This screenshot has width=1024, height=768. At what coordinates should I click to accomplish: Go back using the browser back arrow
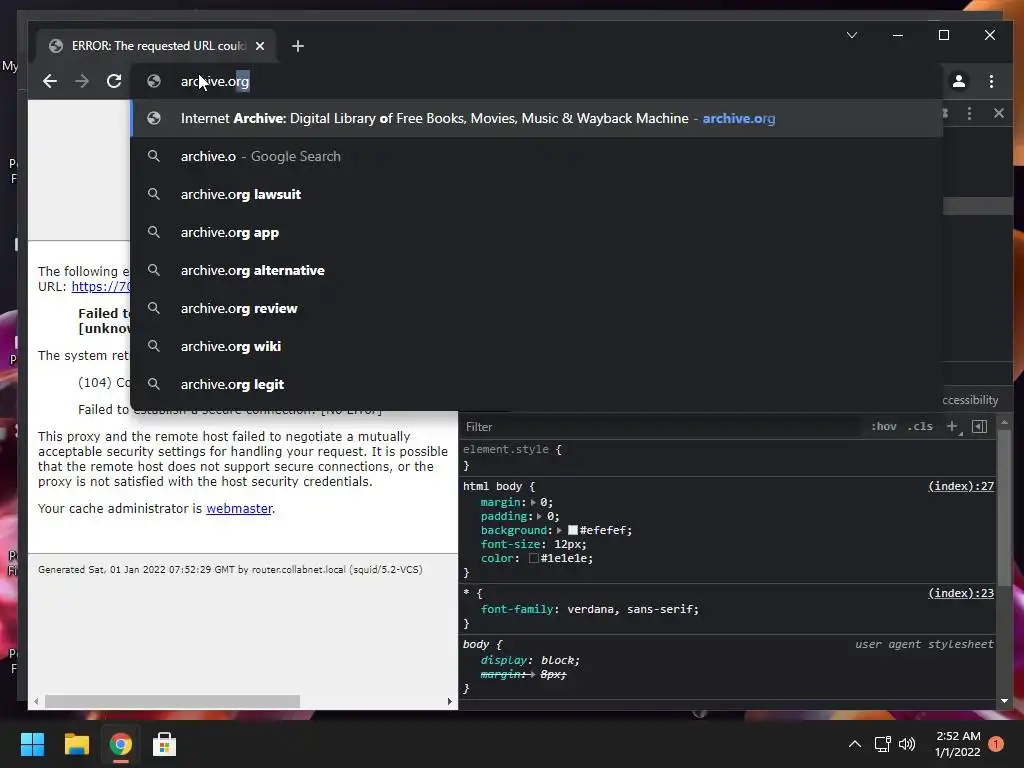point(50,81)
